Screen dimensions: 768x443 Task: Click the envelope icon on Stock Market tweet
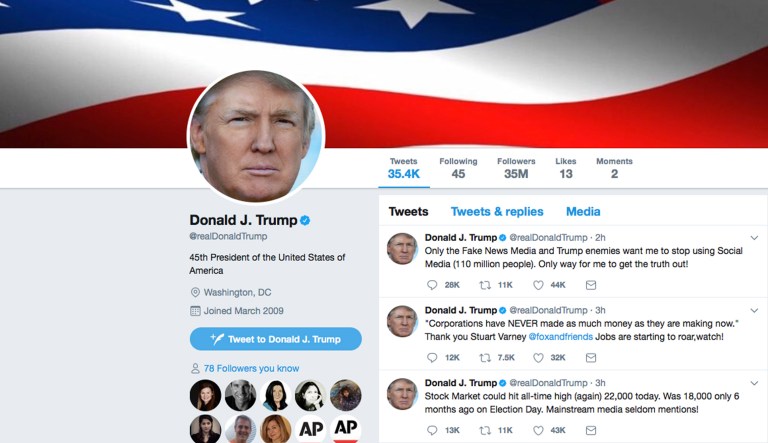click(591, 430)
